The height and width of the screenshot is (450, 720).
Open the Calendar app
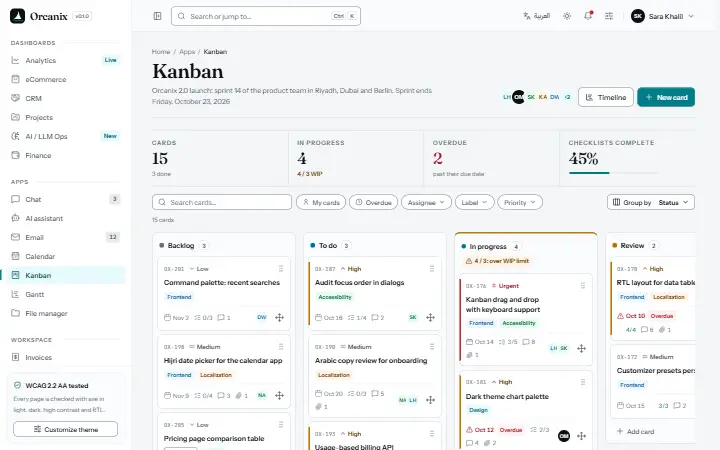[x=66, y=256]
